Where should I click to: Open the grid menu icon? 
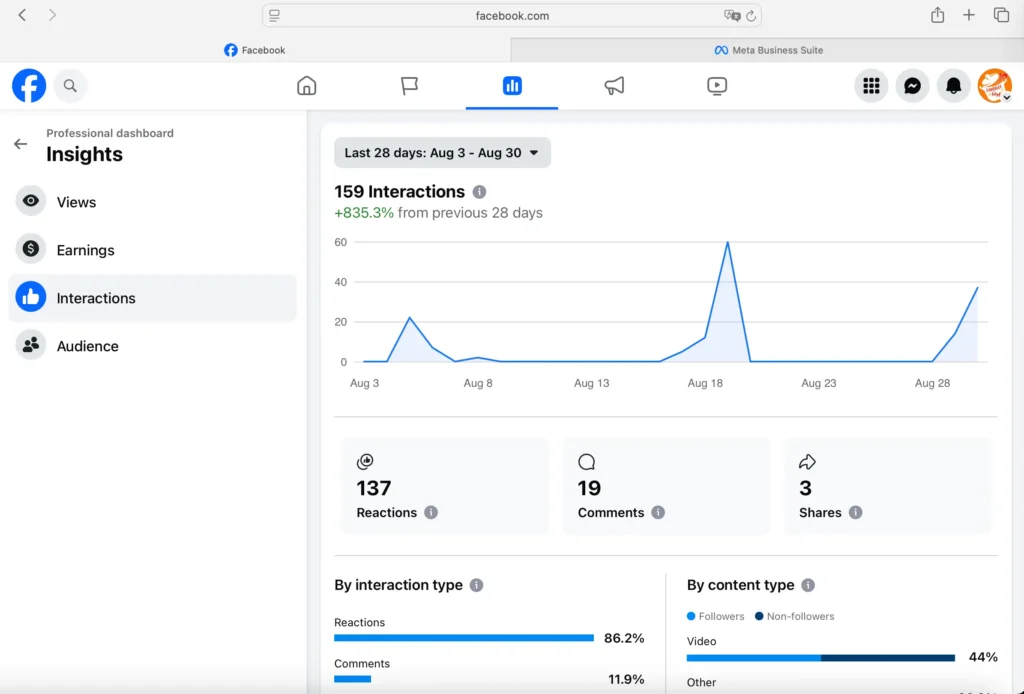click(x=871, y=86)
